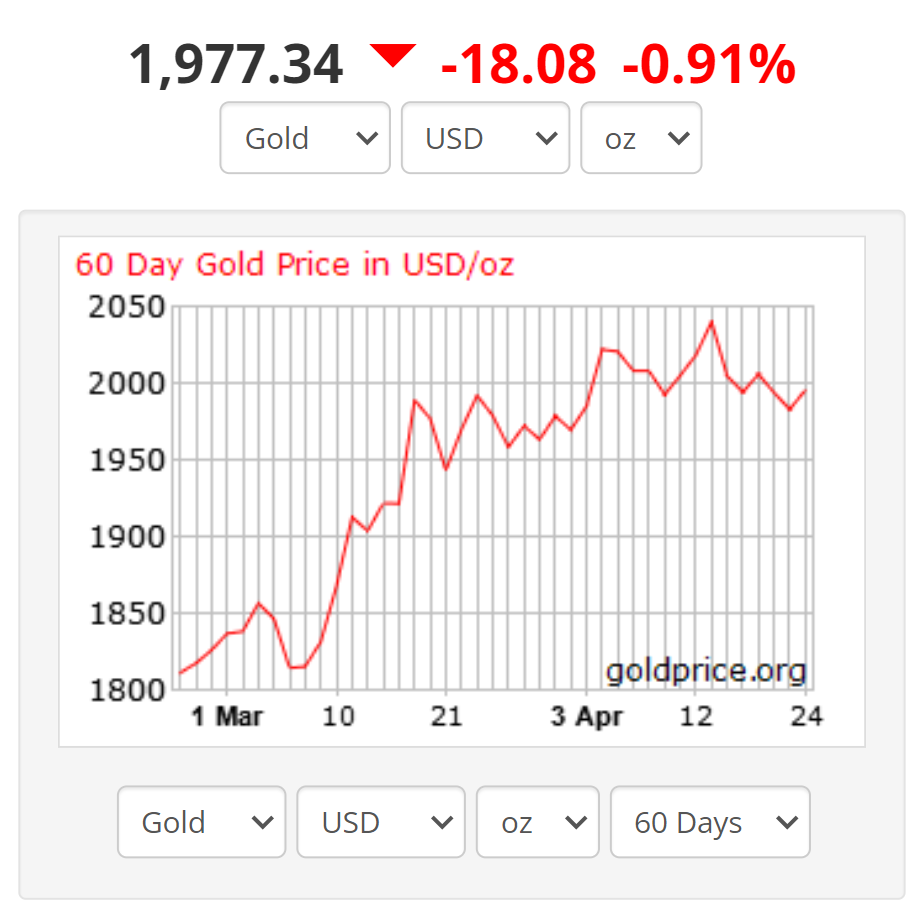Click the 21 date label on x-axis
Image resolution: width=922 pixels, height=910 pixels.
[x=446, y=716]
